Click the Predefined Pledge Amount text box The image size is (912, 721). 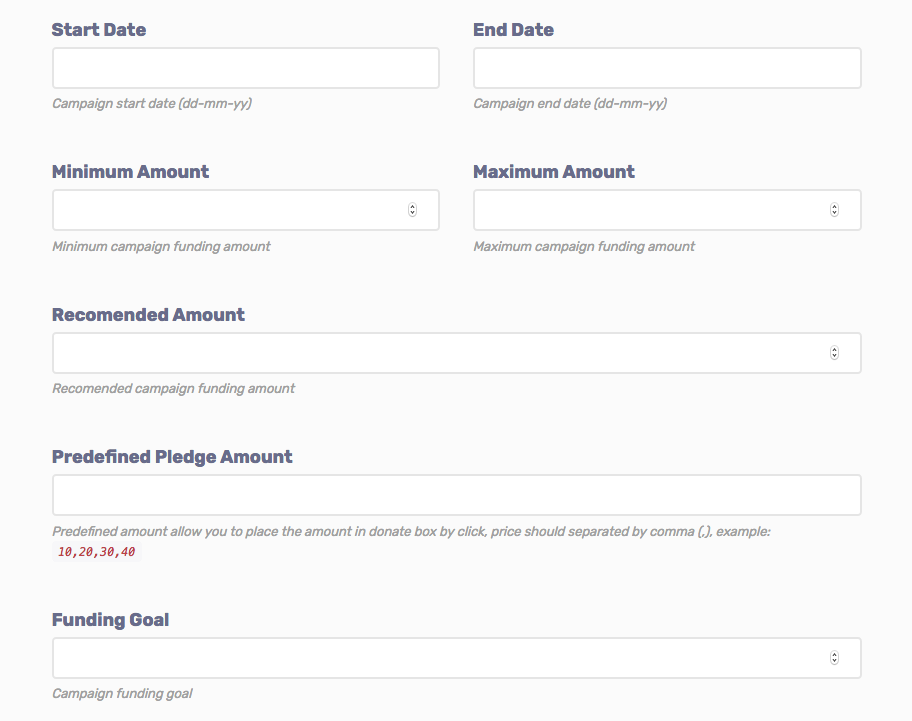tap(456, 495)
